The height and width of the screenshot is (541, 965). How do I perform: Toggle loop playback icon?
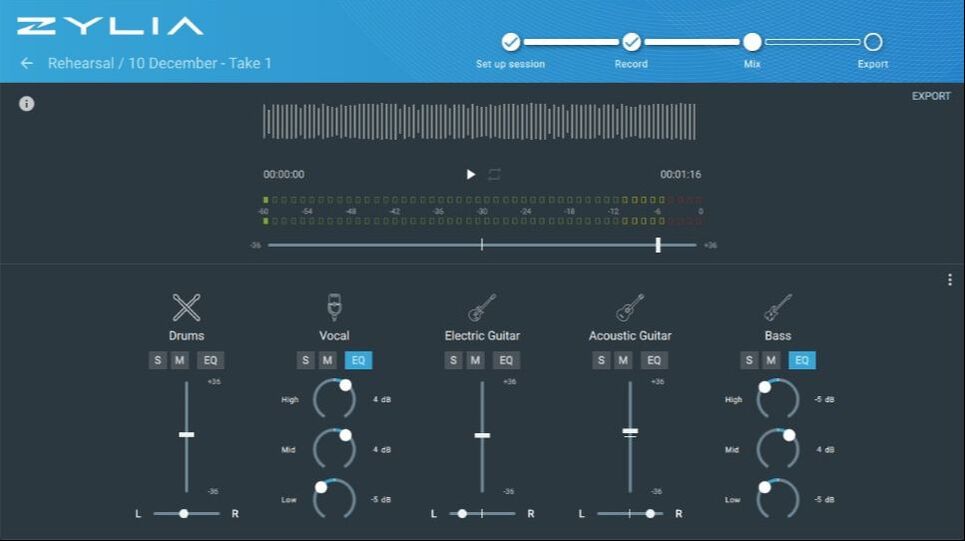coord(494,175)
